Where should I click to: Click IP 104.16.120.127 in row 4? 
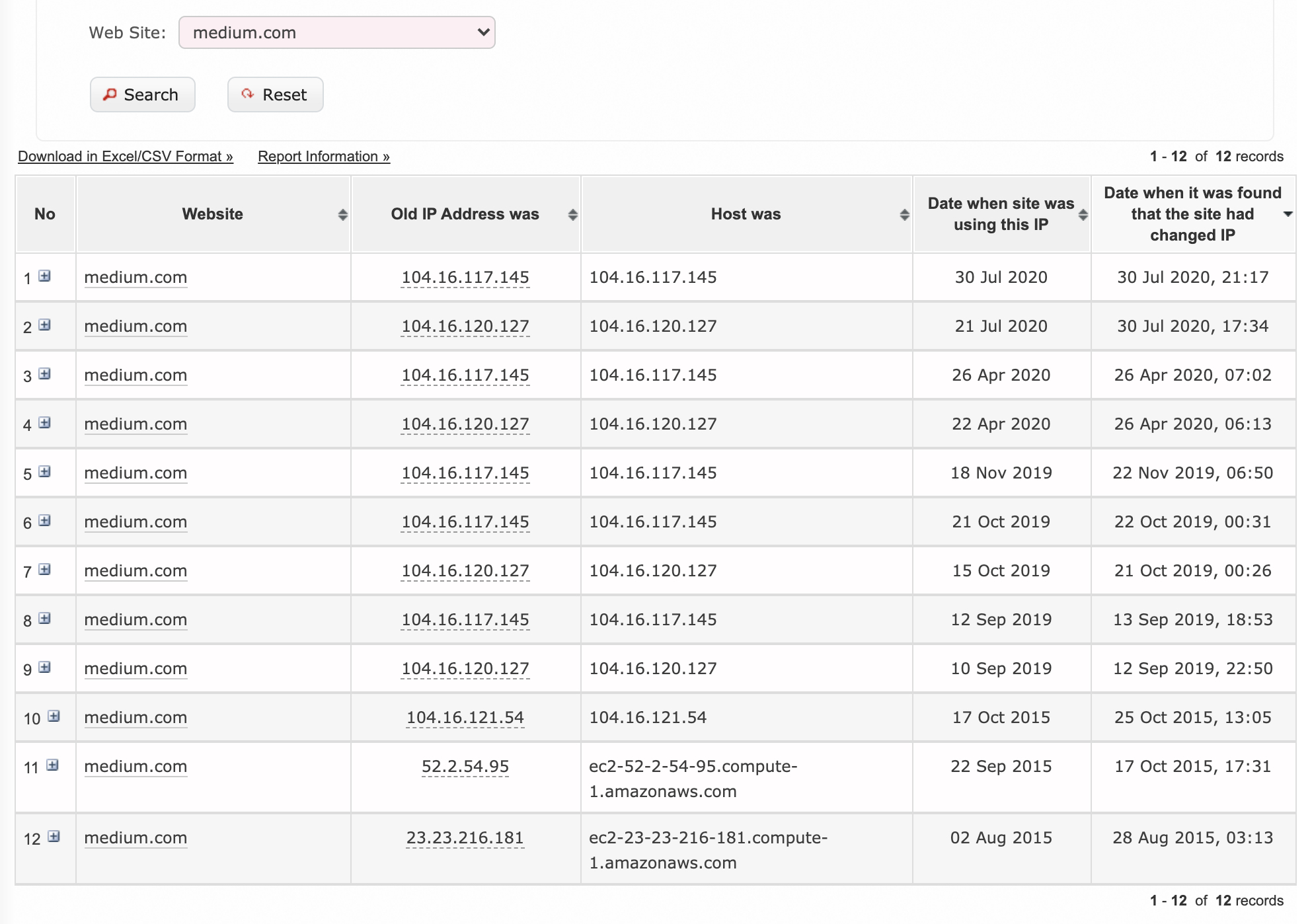click(465, 424)
